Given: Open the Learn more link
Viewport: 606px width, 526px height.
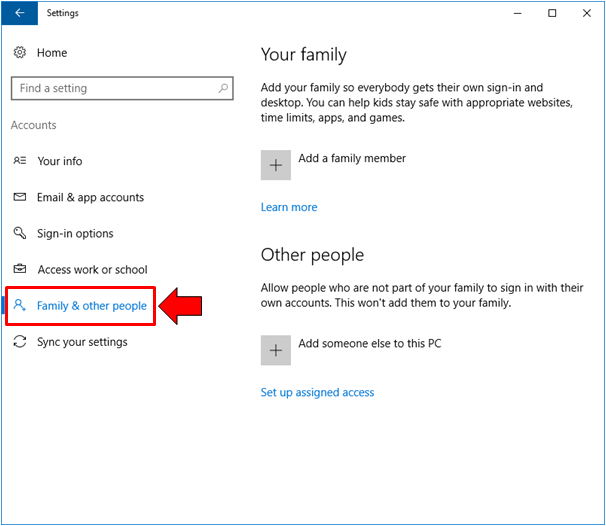Looking at the screenshot, I should click(288, 207).
